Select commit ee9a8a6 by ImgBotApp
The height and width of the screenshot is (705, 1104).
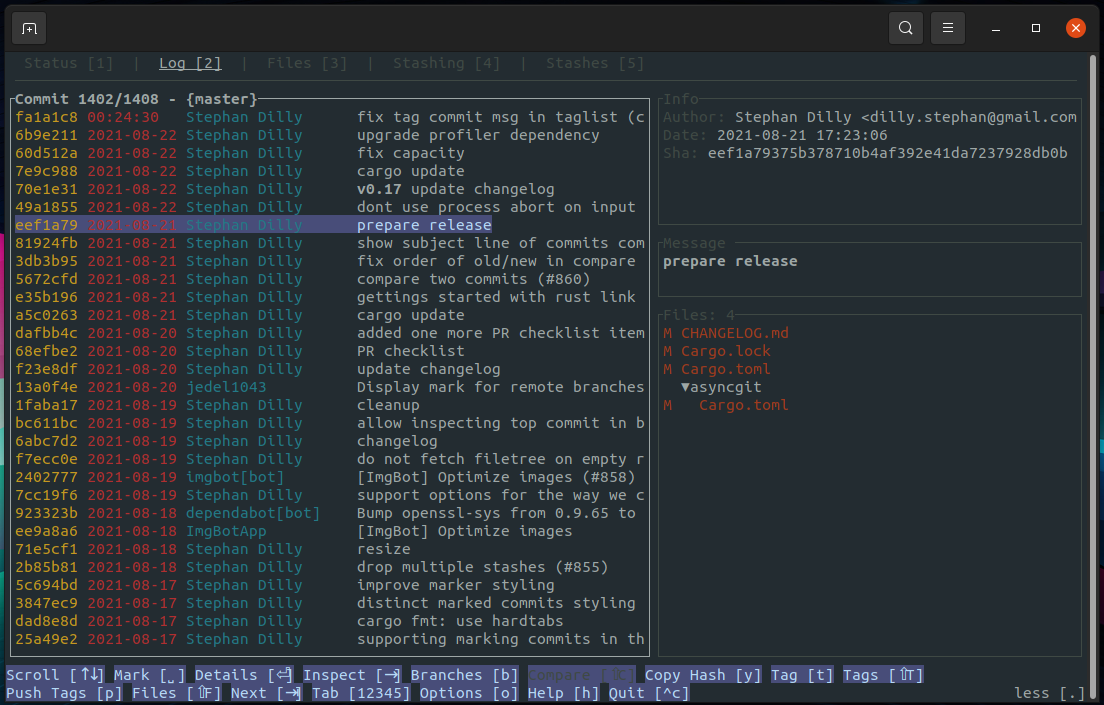point(330,531)
